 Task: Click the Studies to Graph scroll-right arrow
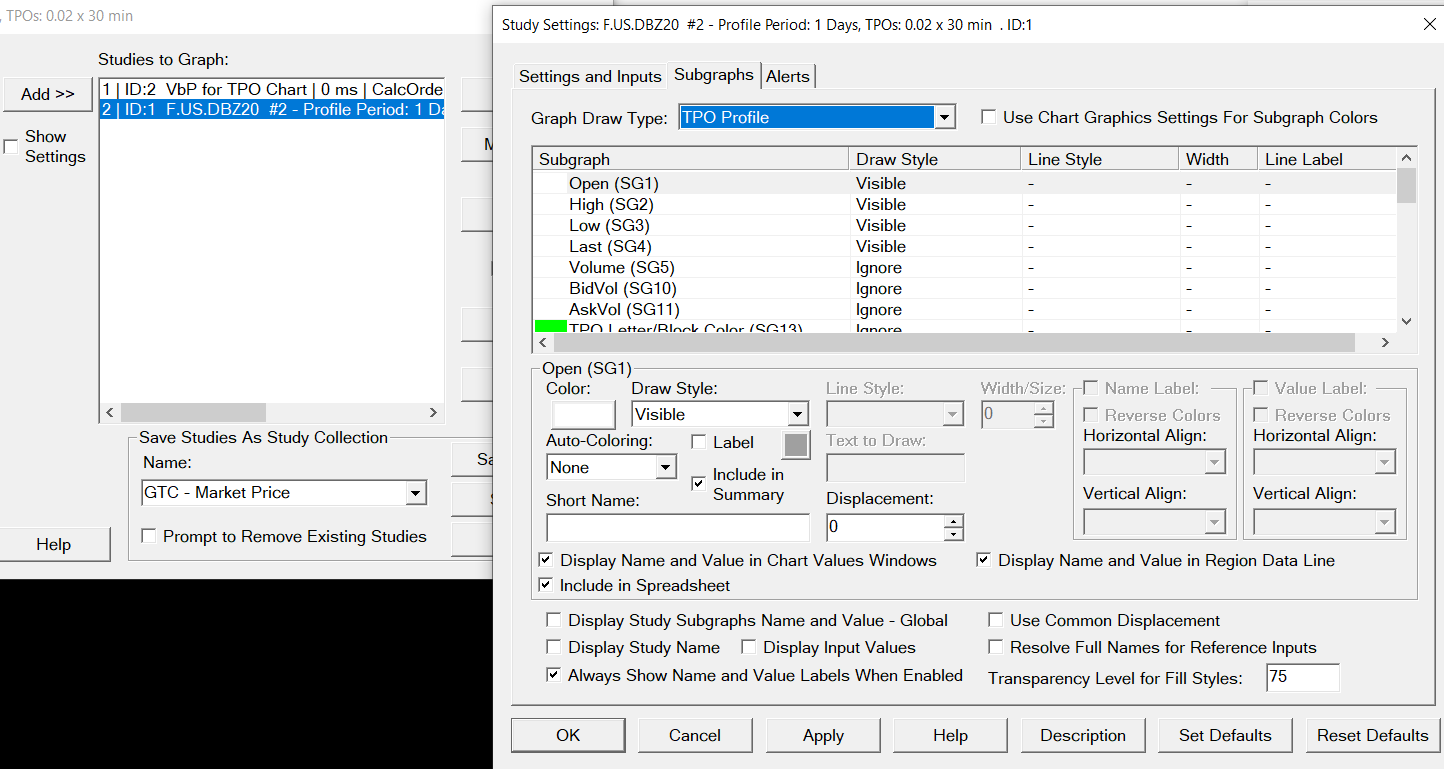(433, 412)
